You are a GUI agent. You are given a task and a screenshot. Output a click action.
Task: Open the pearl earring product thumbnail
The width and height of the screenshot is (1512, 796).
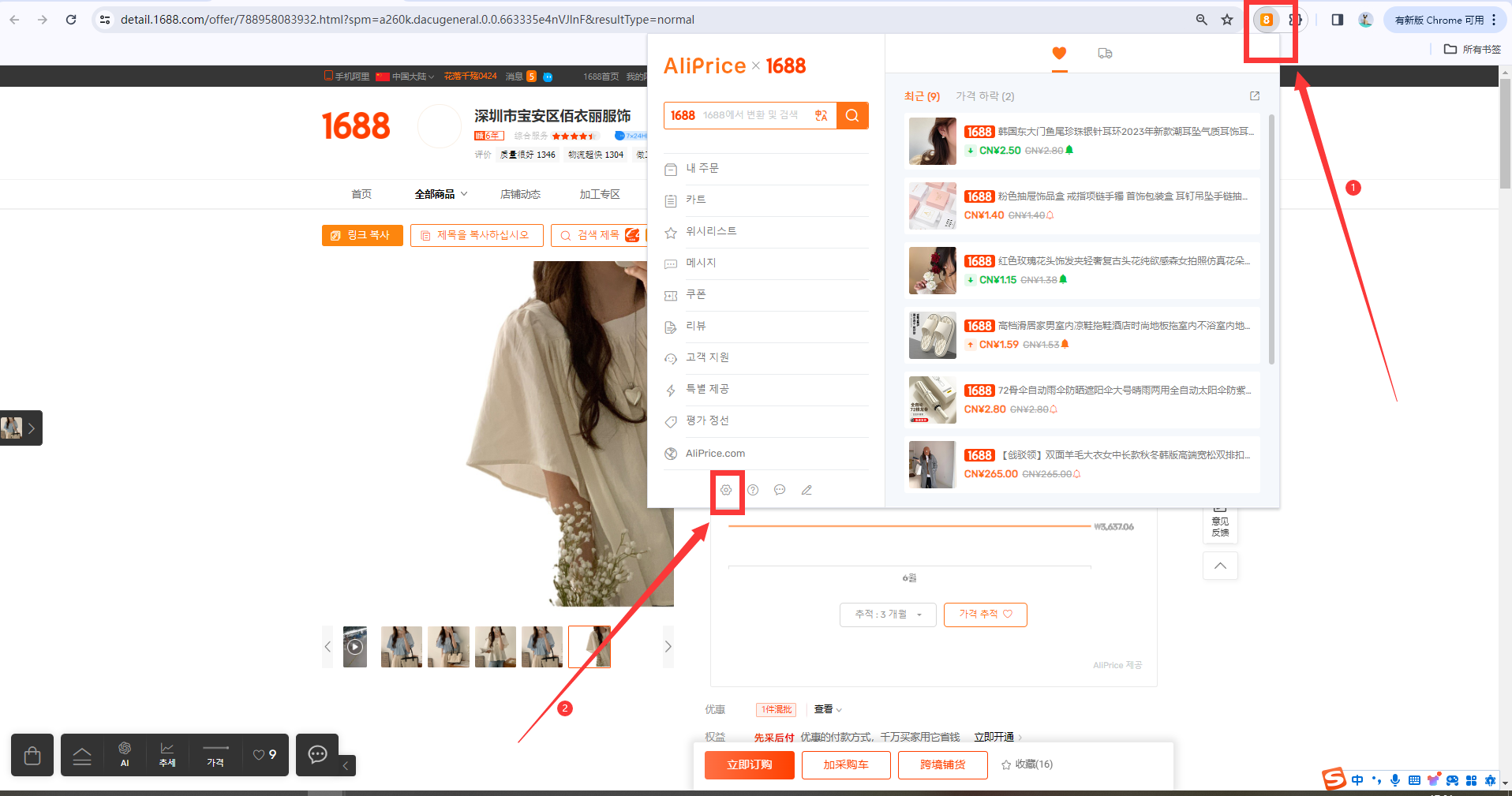click(x=932, y=141)
